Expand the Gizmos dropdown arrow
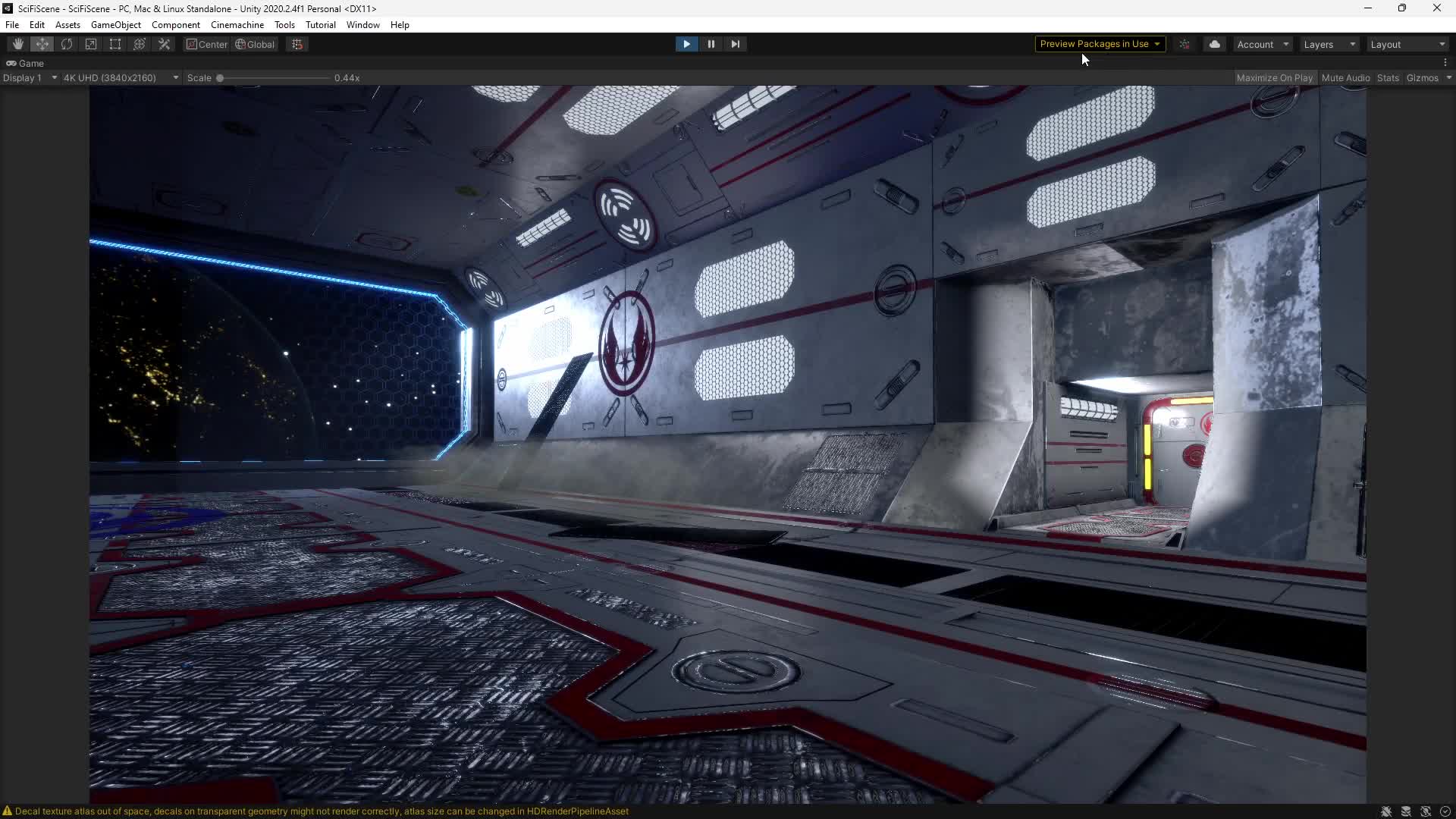Viewport: 1456px width, 819px height. [1448, 78]
